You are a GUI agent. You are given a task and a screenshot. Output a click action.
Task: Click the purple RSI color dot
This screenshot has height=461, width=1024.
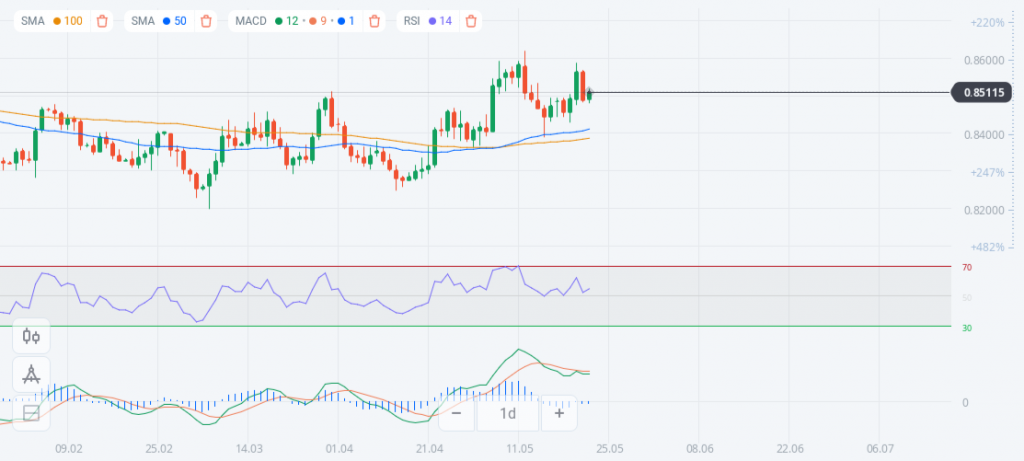coord(431,21)
